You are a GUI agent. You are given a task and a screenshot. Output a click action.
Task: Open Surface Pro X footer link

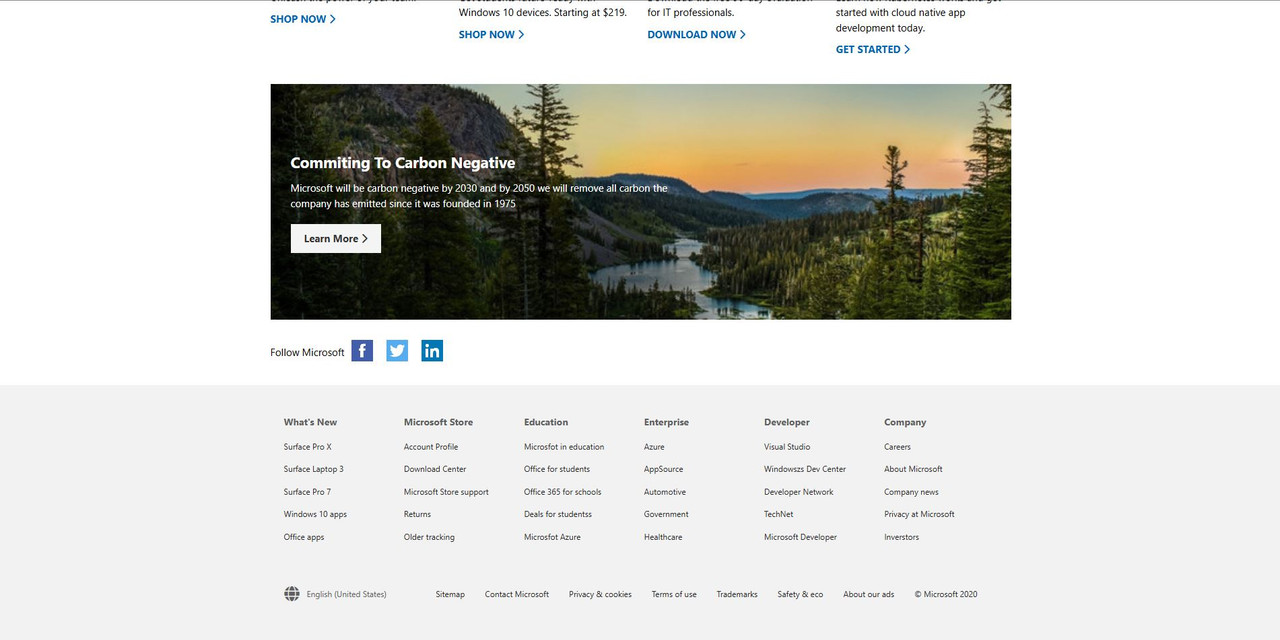[308, 447]
